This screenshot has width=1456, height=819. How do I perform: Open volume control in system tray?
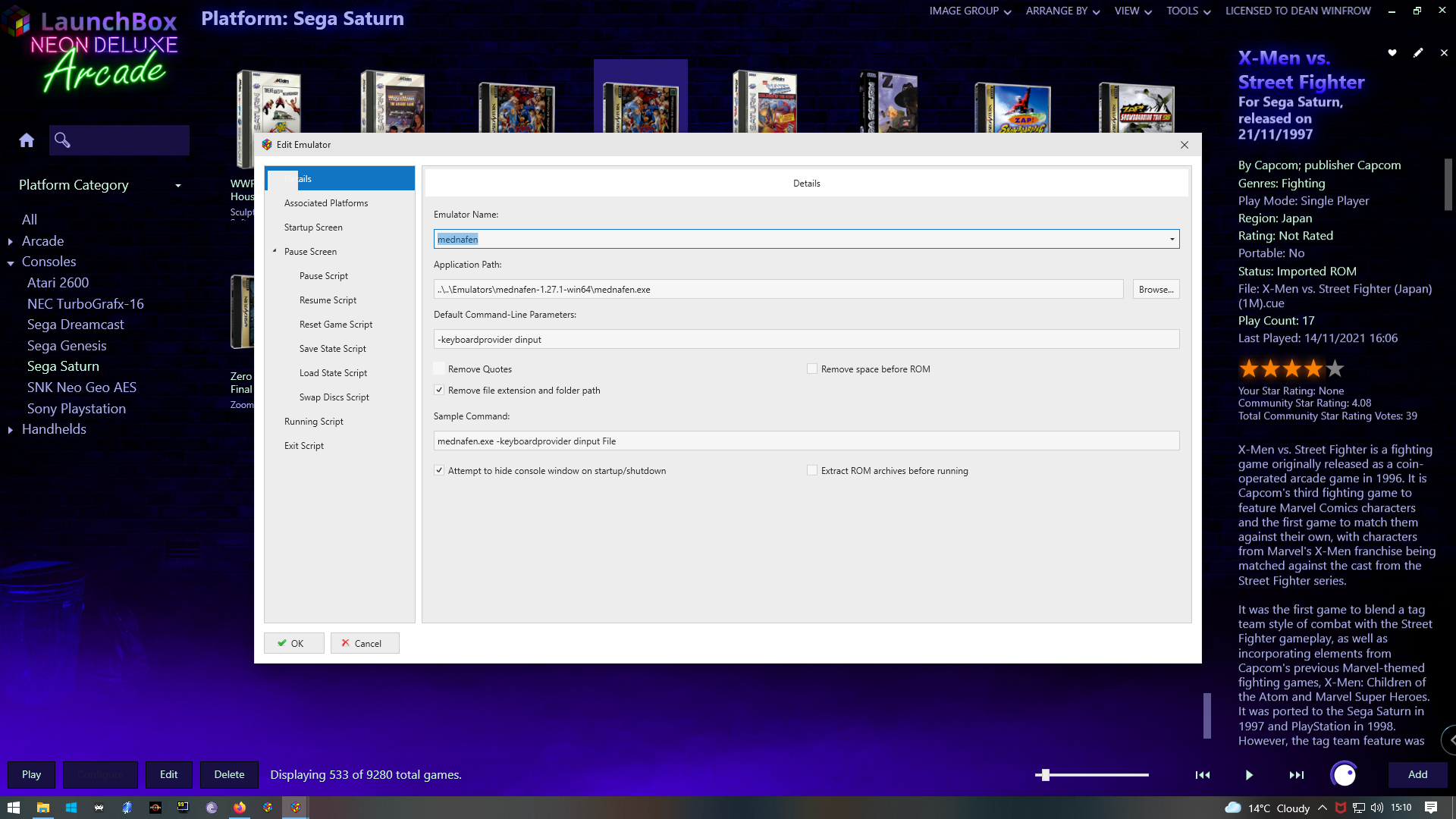pos(1377,808)
